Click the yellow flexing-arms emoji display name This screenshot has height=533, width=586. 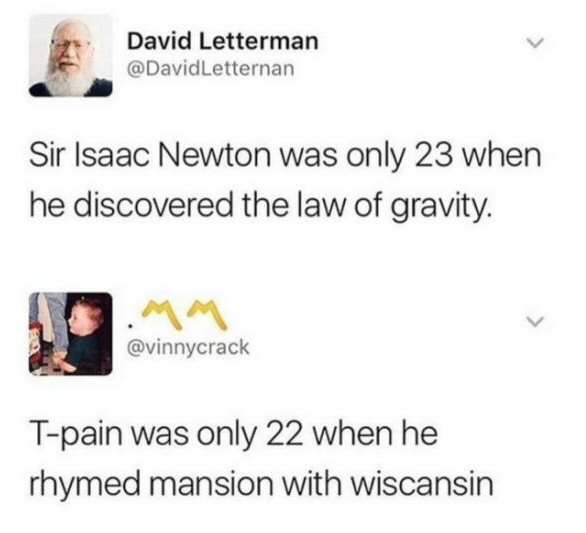click(x=177, y=315)
